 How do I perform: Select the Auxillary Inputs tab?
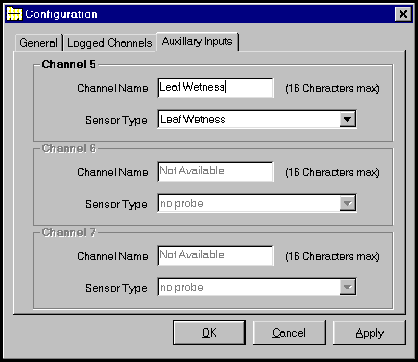coord(197,41)
